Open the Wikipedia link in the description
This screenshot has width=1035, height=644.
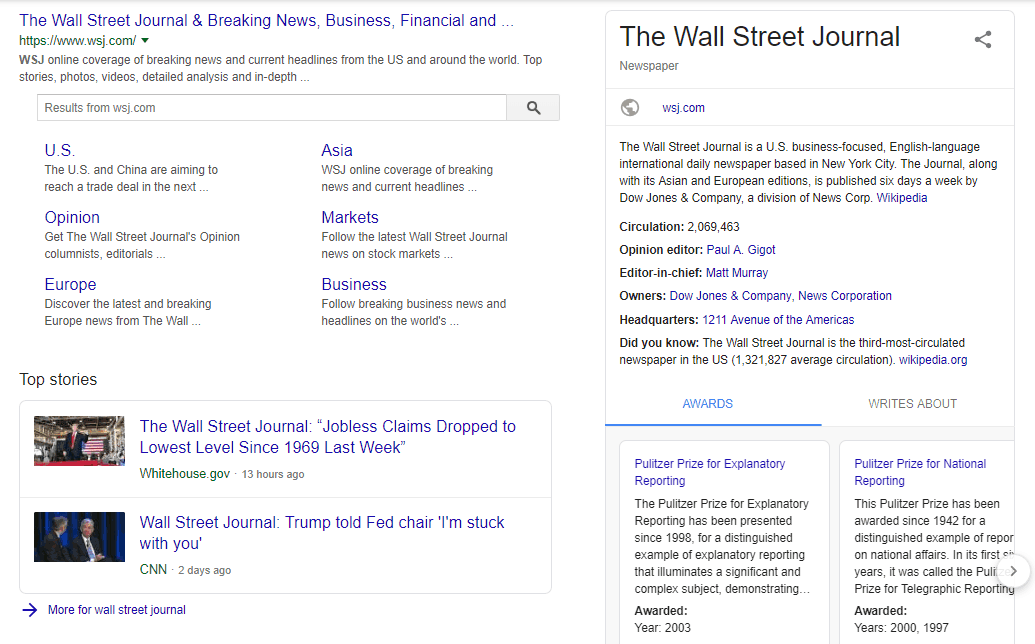(901, 197)
